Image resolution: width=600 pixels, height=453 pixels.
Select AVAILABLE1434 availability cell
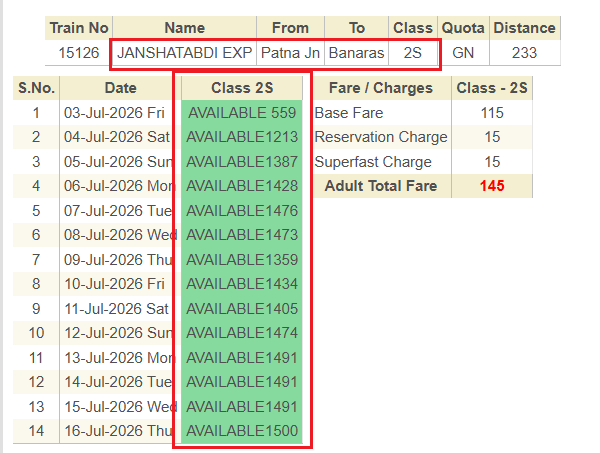pos(242,284)
